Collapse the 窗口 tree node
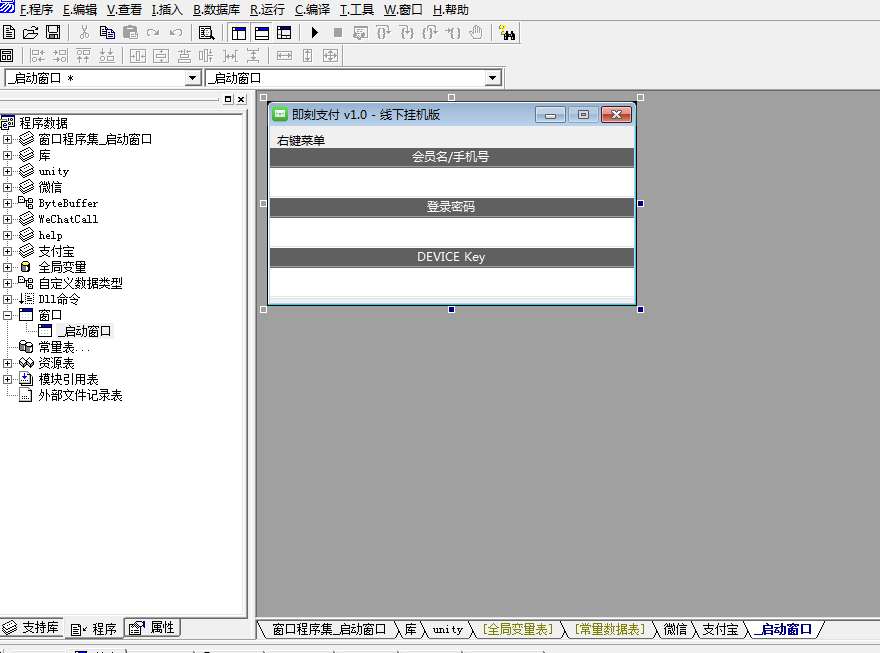Screen dimensions: 880x653 8,315
